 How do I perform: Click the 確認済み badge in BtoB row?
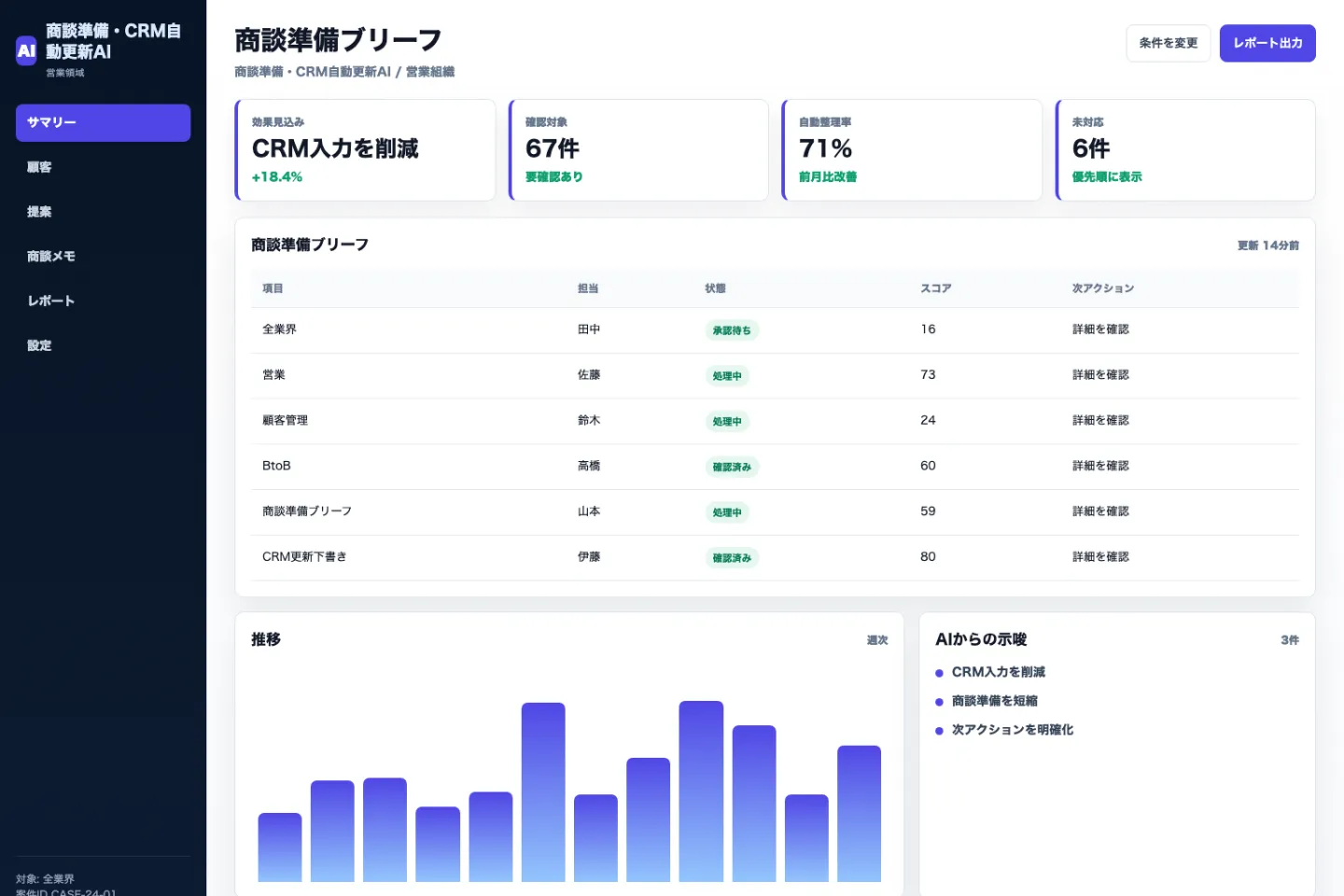[x=732, y=467]
